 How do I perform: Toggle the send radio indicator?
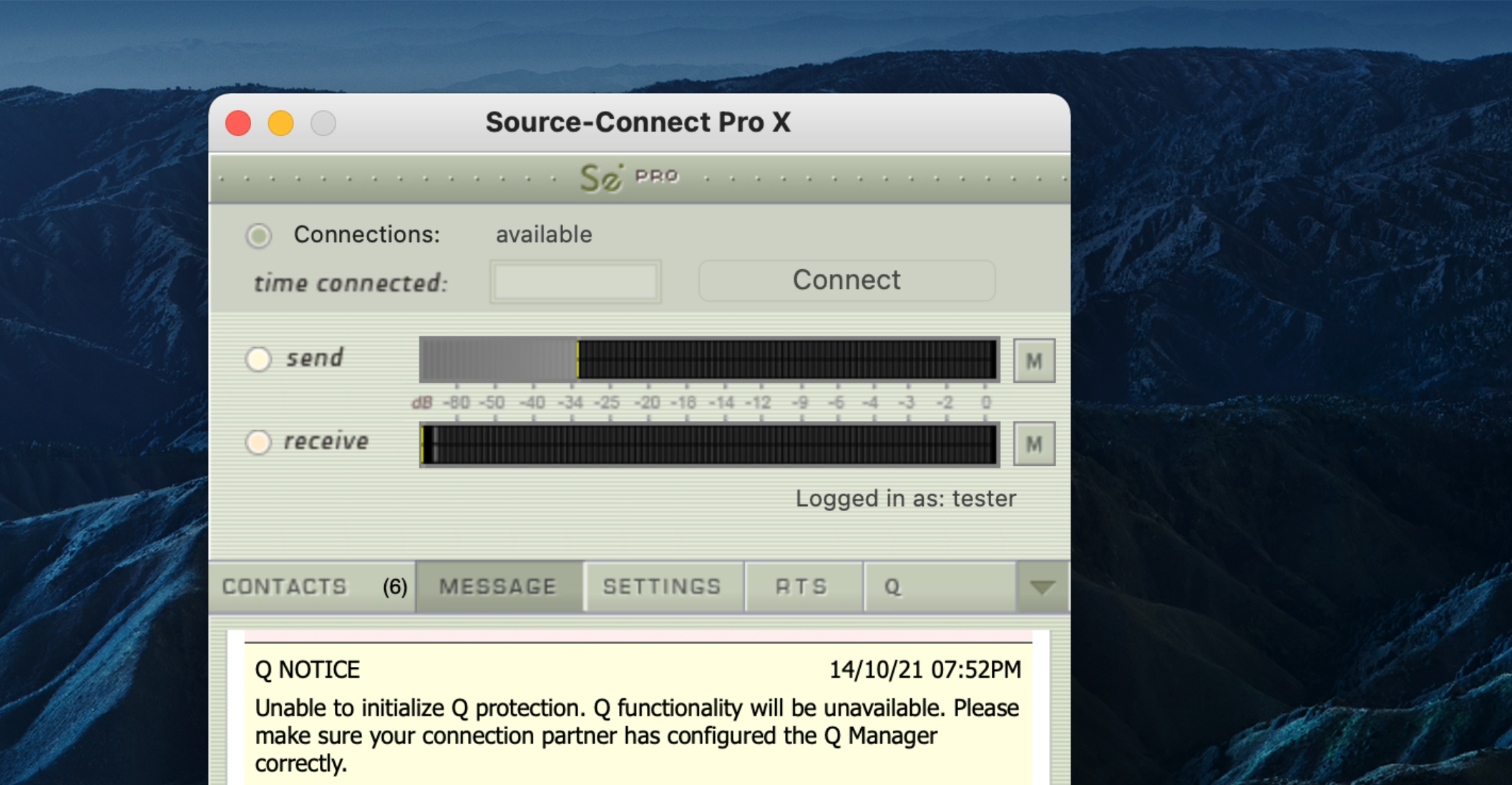(258, 359)
